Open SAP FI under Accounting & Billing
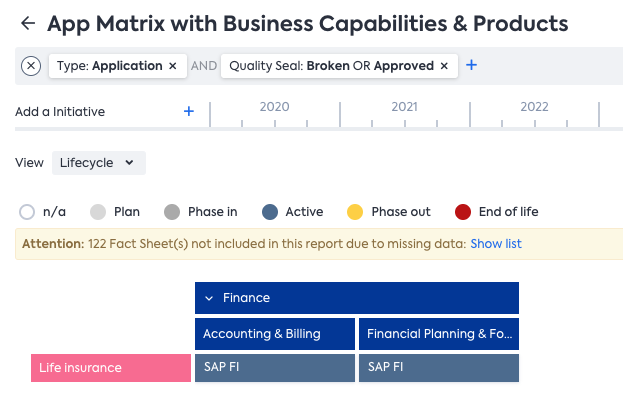This screenshot has height=415, width=623. pyautogui.click(x=274, y=367)
